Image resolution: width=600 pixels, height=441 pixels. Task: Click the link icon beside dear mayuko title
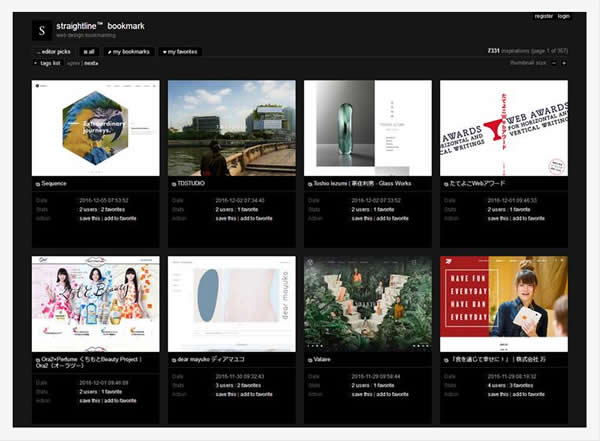(174, 359)
